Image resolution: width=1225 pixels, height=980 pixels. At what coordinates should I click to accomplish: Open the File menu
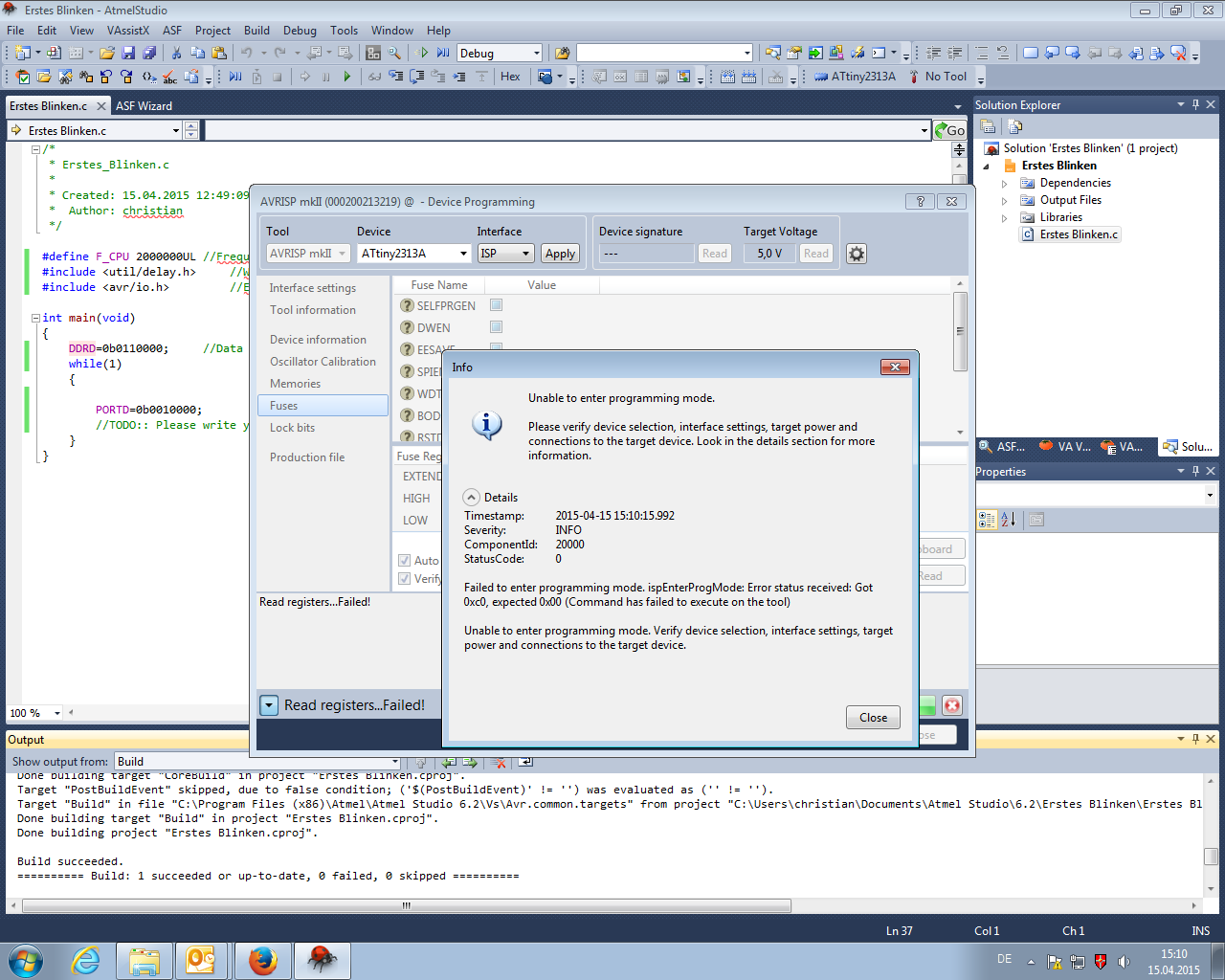[15, 31]
